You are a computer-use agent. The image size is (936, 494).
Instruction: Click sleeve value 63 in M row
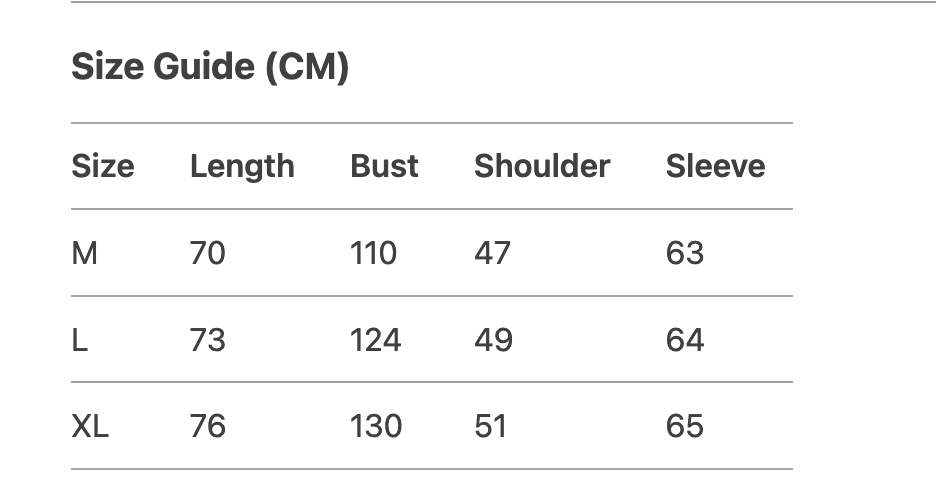pos(685,254)
